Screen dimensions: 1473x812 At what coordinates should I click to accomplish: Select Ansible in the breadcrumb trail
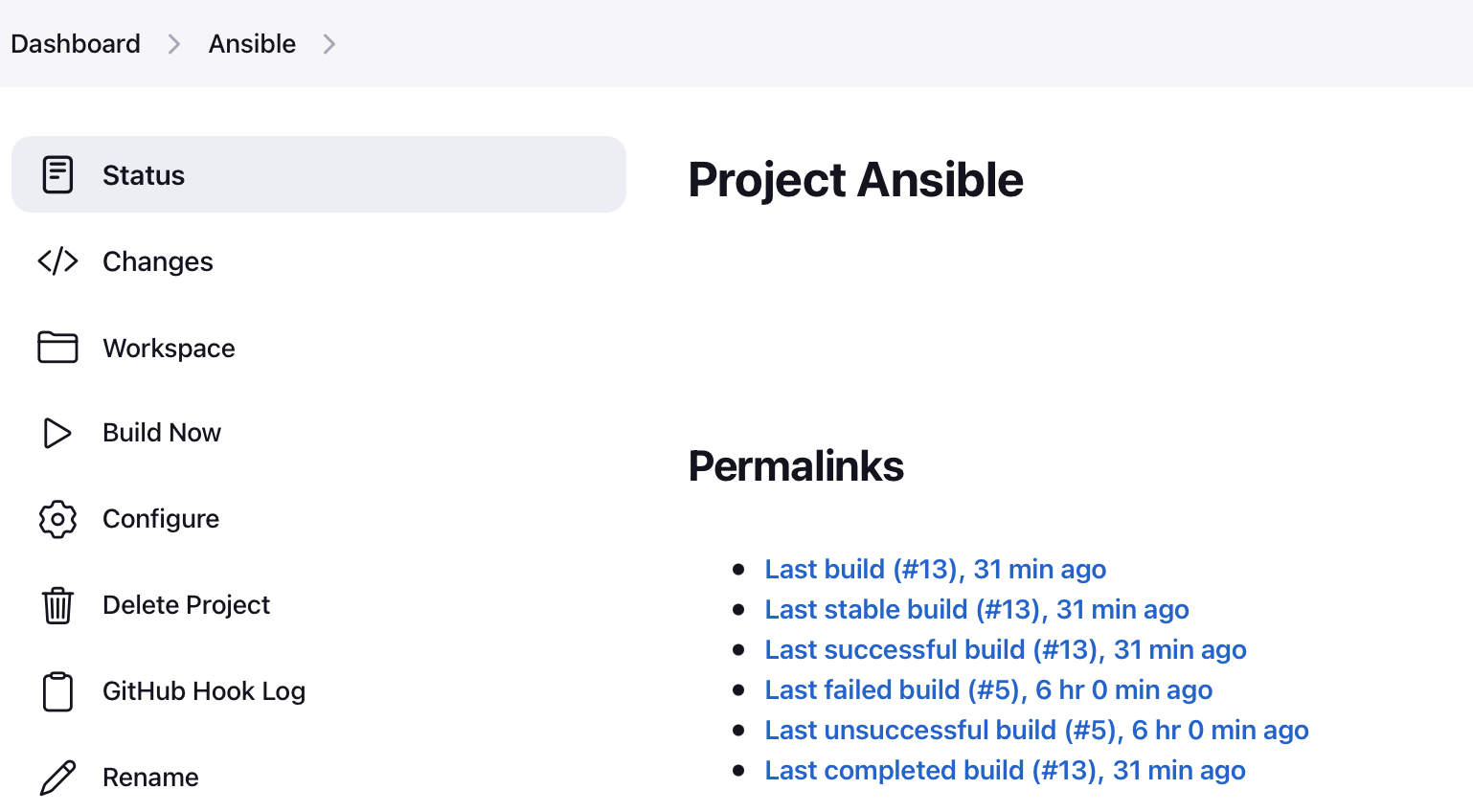click(x=252, y=43)
